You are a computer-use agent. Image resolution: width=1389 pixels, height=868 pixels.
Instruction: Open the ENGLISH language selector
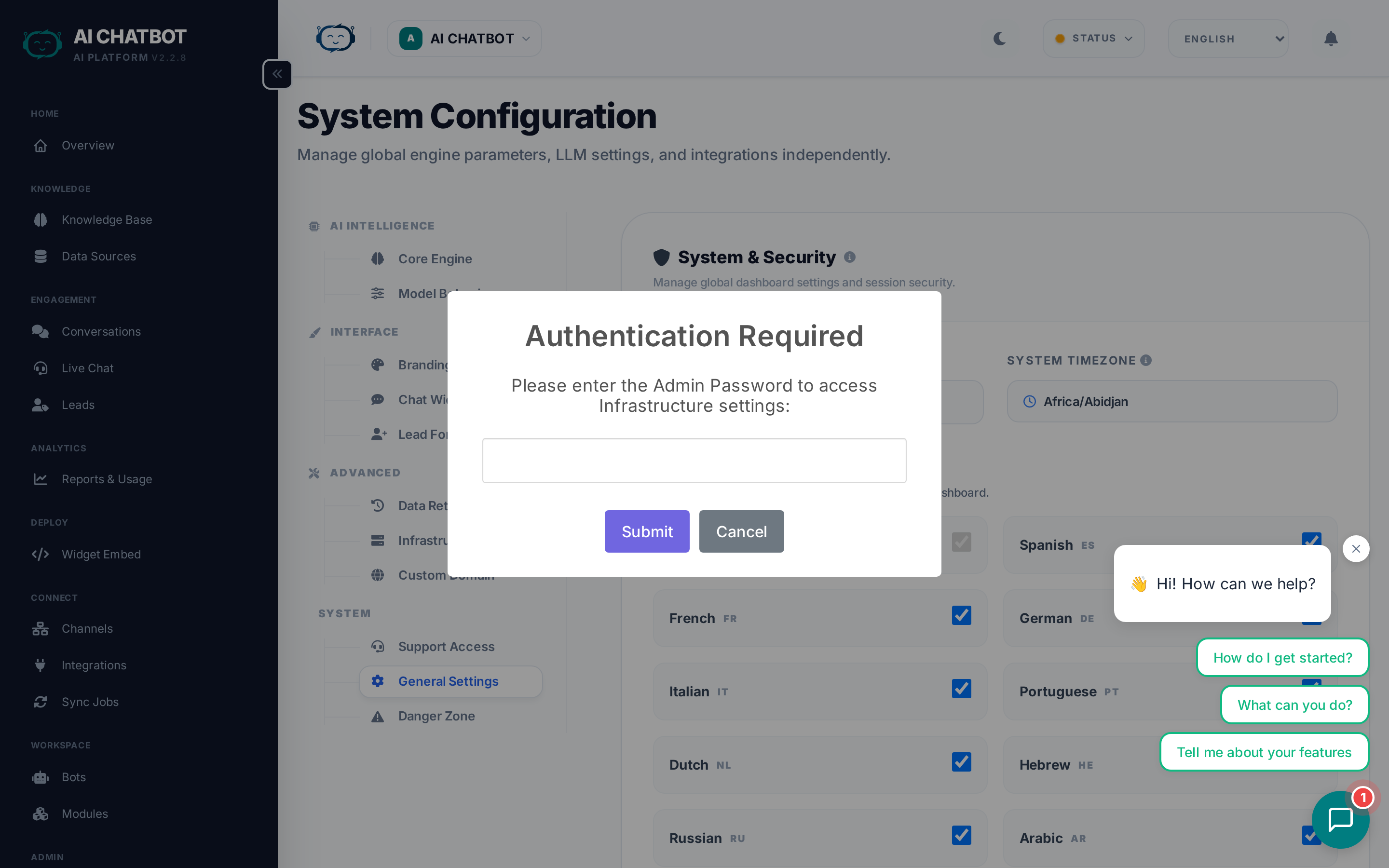click(x=1228, y=39)
